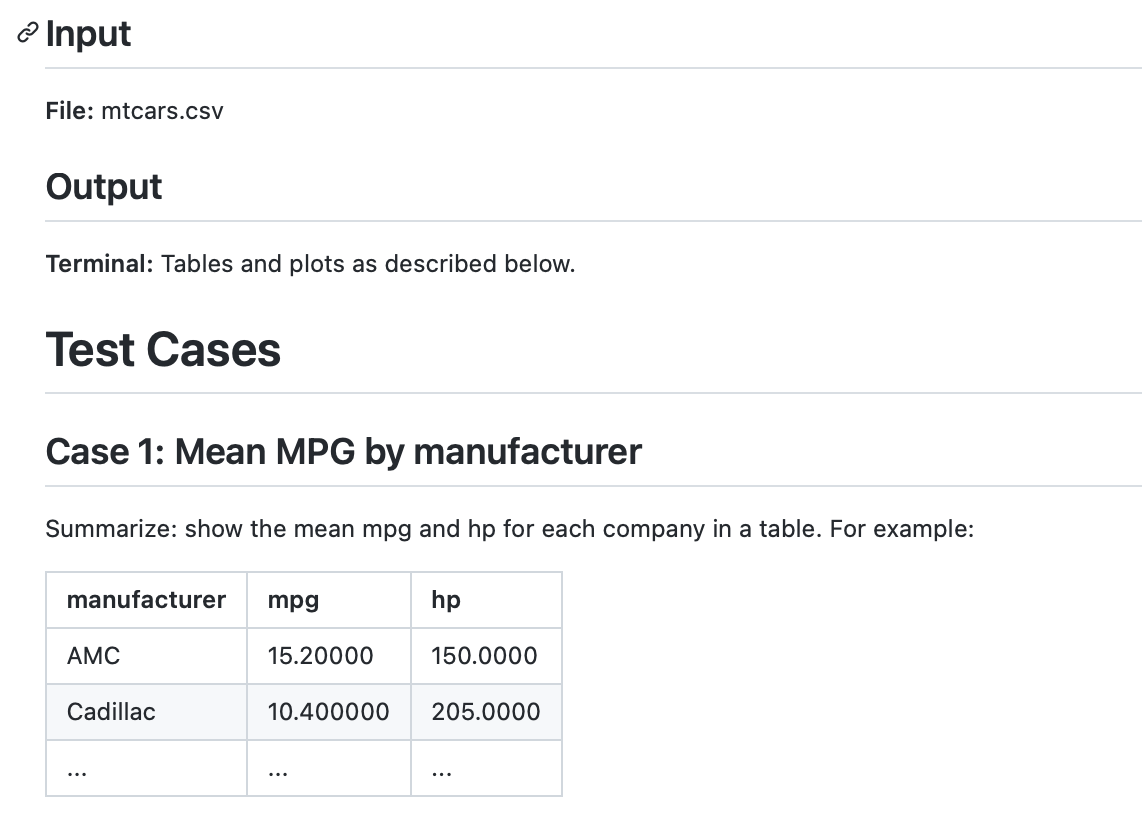Screen dimensions: 1142x832
Task: Click the Case 1: Mean MPG heading
Action: point(343,452)
